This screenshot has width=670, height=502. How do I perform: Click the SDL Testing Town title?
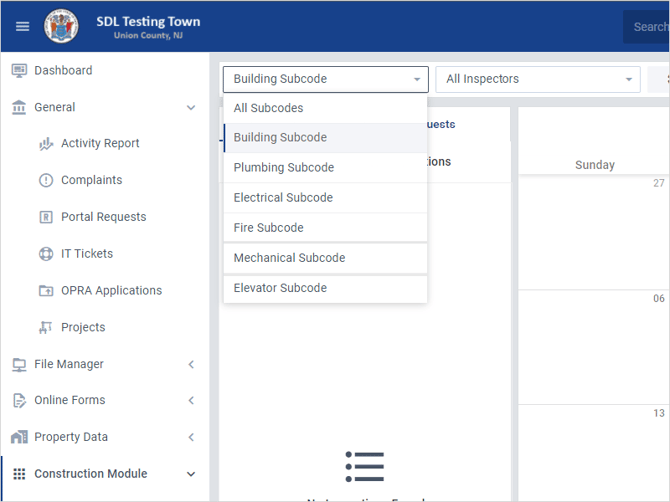coord(148,21)
